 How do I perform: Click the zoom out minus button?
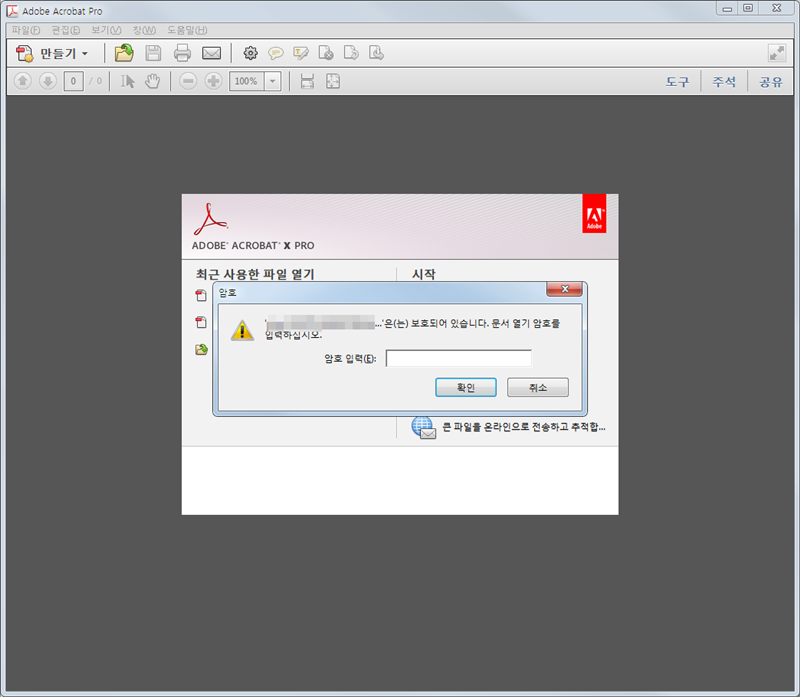tap(188, 81)
